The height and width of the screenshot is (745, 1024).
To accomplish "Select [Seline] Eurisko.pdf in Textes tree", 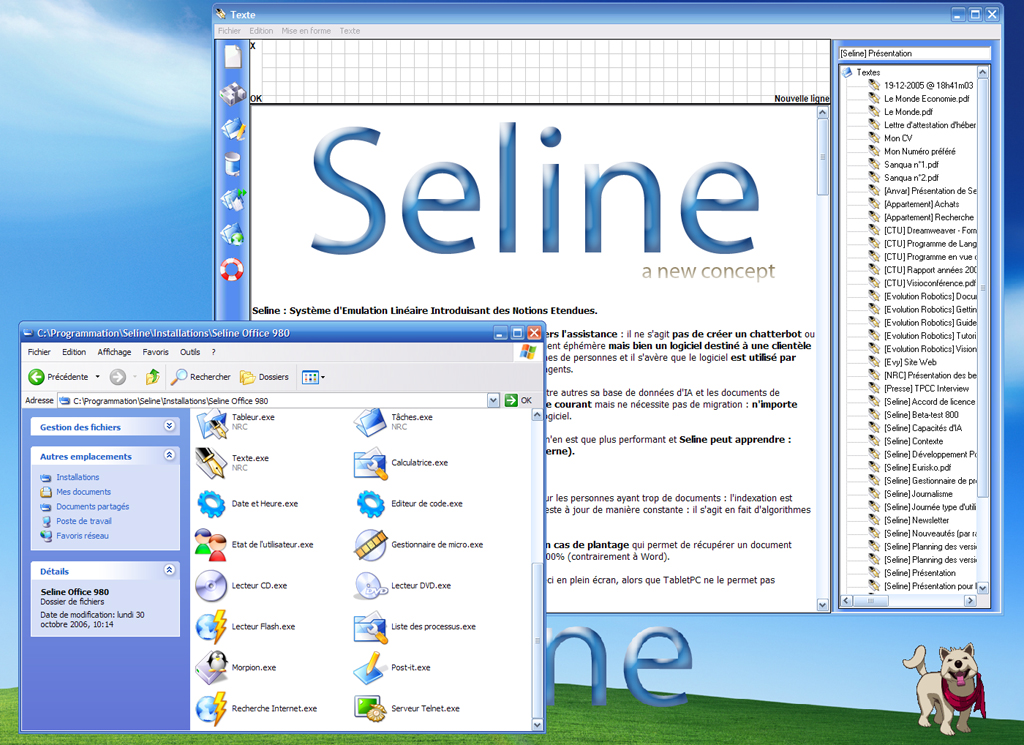I will [x=917, y=468].
